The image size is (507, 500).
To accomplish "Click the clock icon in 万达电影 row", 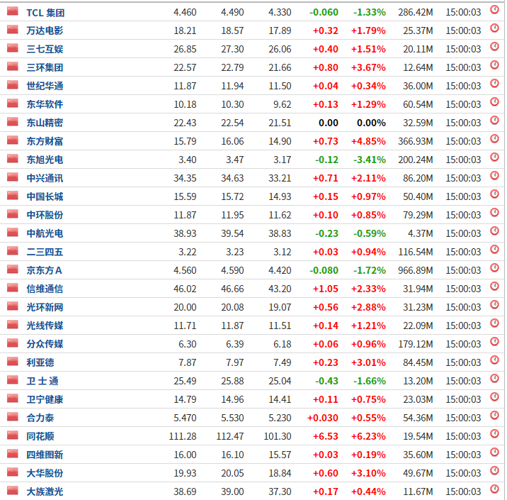I will [495, 28].
